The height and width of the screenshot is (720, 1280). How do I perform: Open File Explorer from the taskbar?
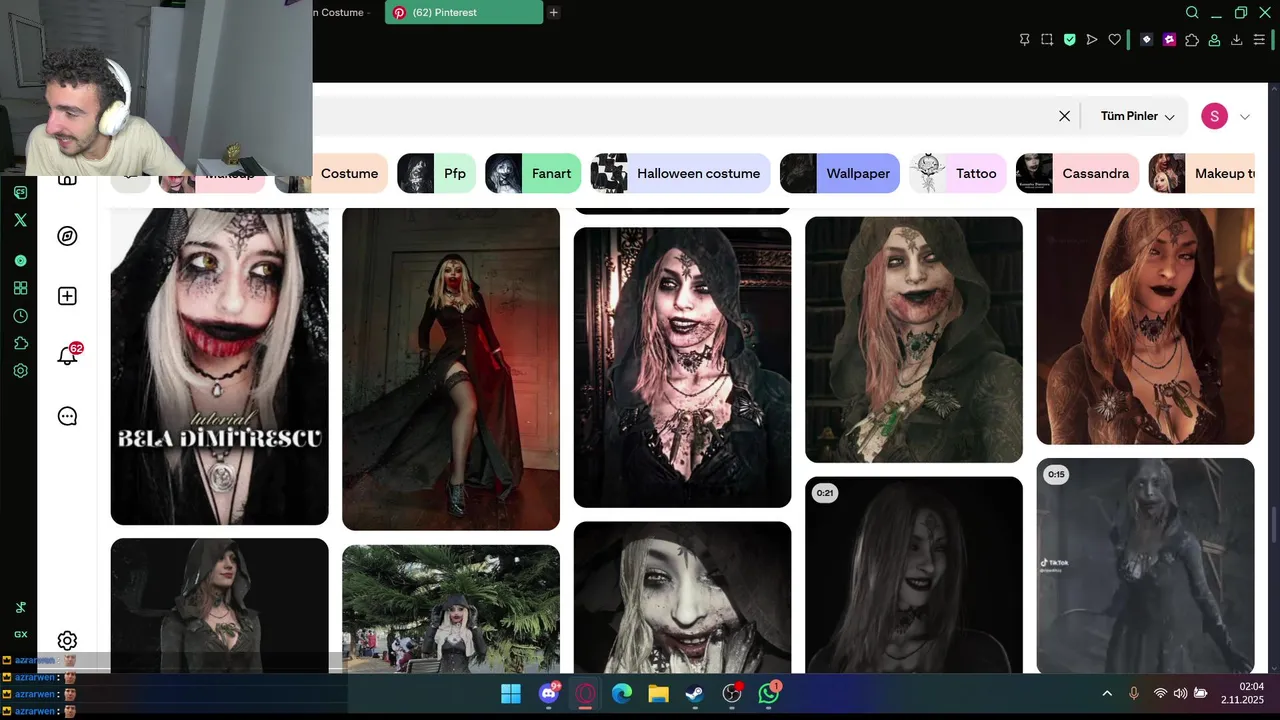[658, 693]
